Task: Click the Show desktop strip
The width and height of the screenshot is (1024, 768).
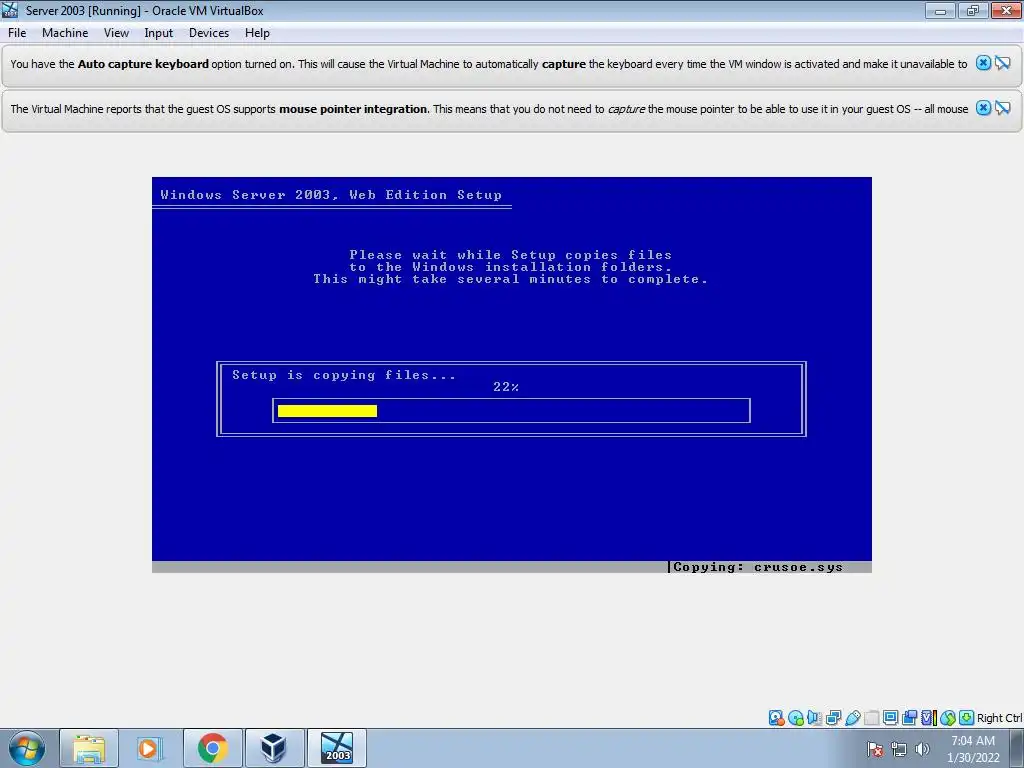Action: click(x=1019, y=748)
